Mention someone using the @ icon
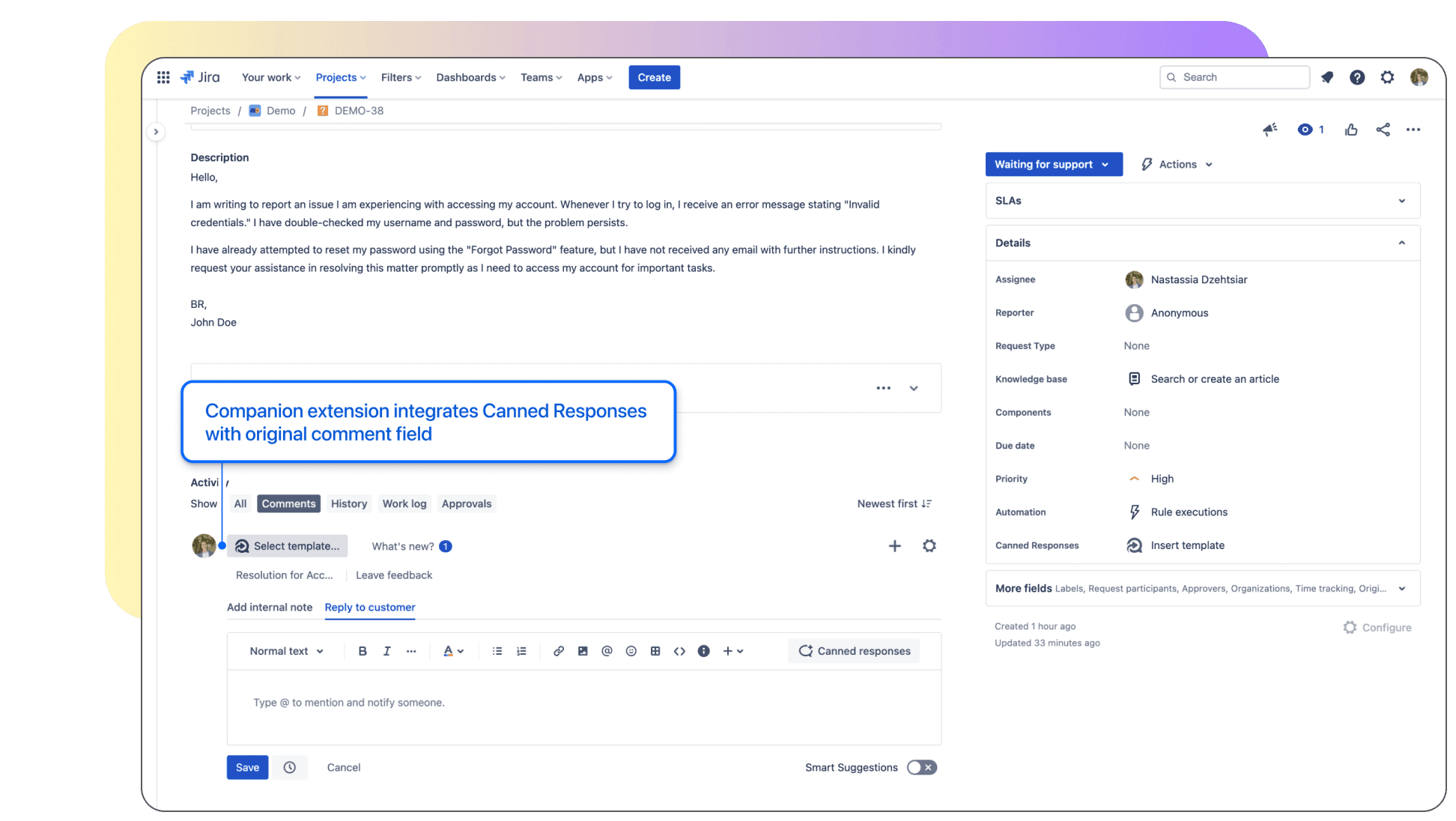The height and width of the screenshot is (821, 1456). coord(607,651)
